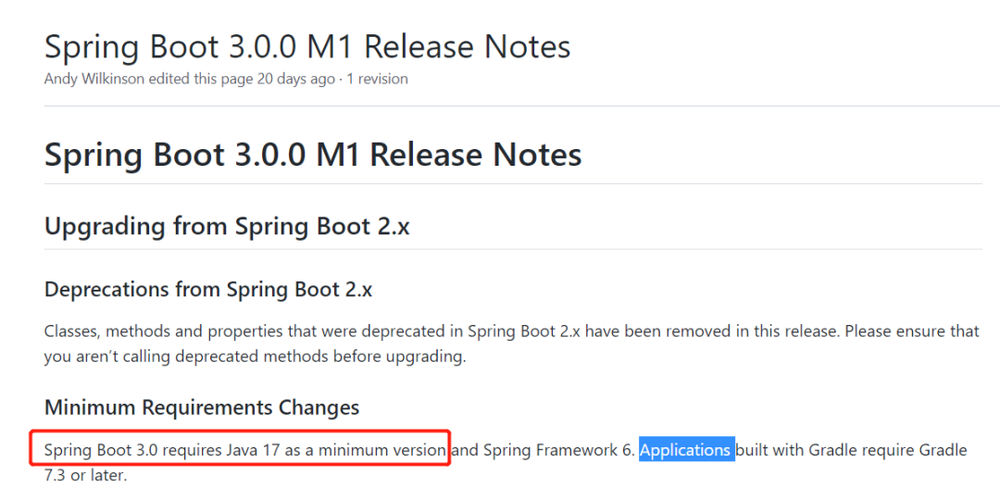Click the Deprecations from Spring Boot 2.x heading
The height and width of the screenshot is (500, 1000).
(209, 290)
